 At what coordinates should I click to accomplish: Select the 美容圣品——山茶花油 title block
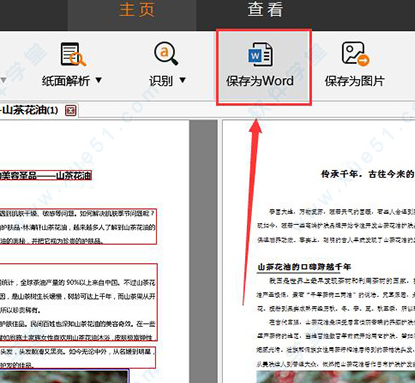click(46, 175)
